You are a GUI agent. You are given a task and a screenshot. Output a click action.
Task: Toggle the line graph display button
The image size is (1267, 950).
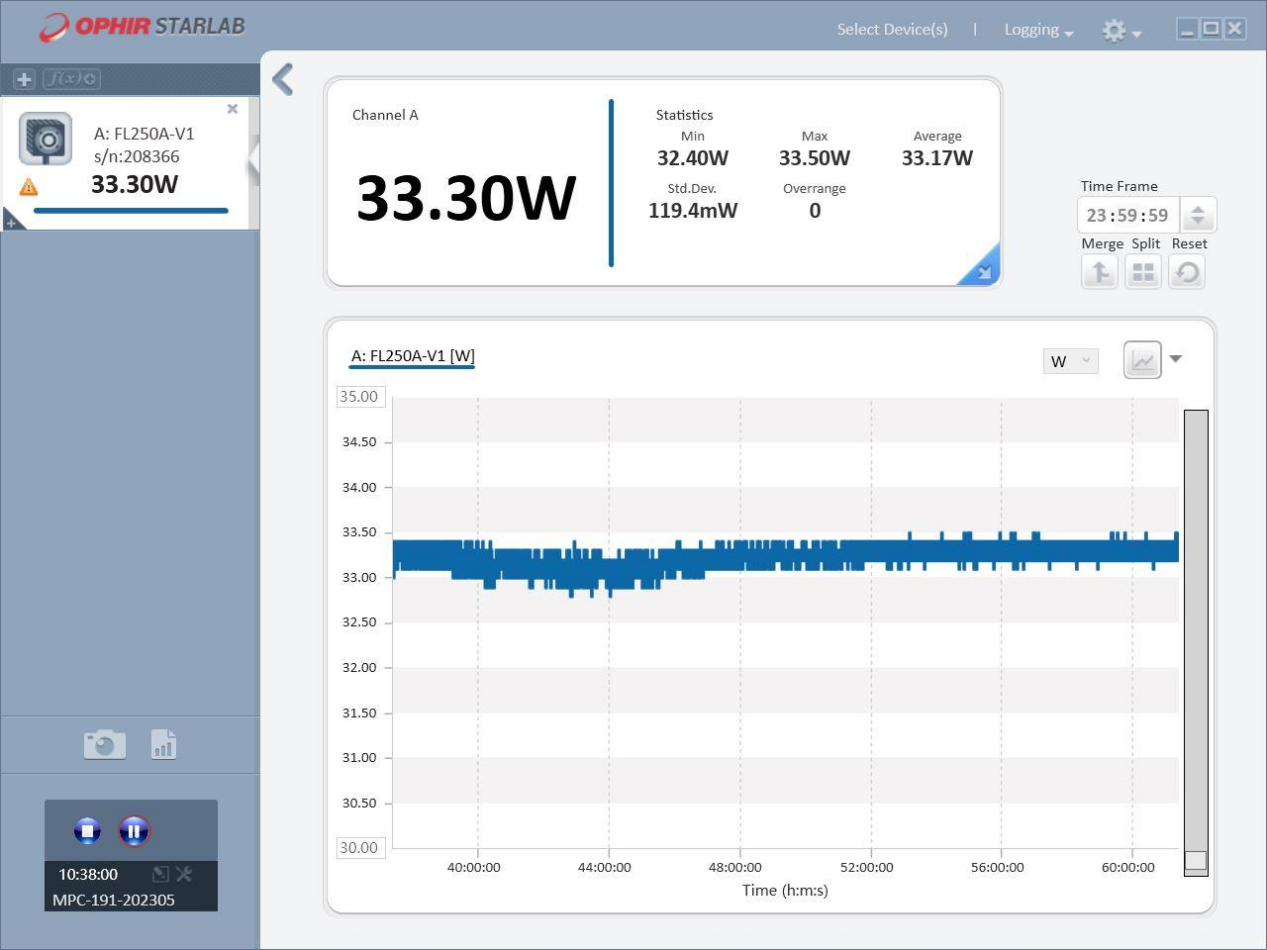(1142, 360)
